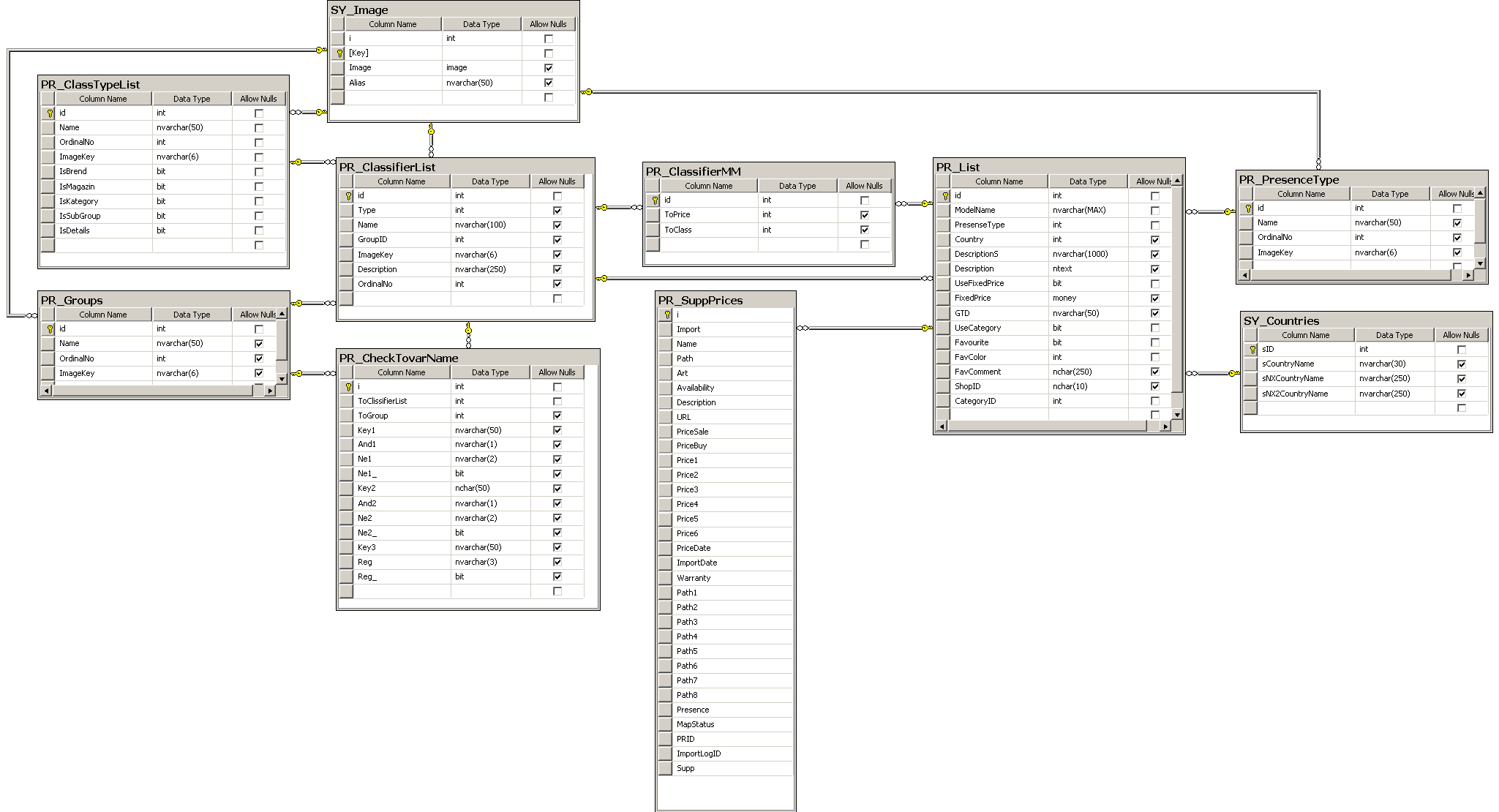Click key icon in PR_CheckTovarName i row
Image resolution: width=1499 pixels, height=812 pixels.
(348, 387)
